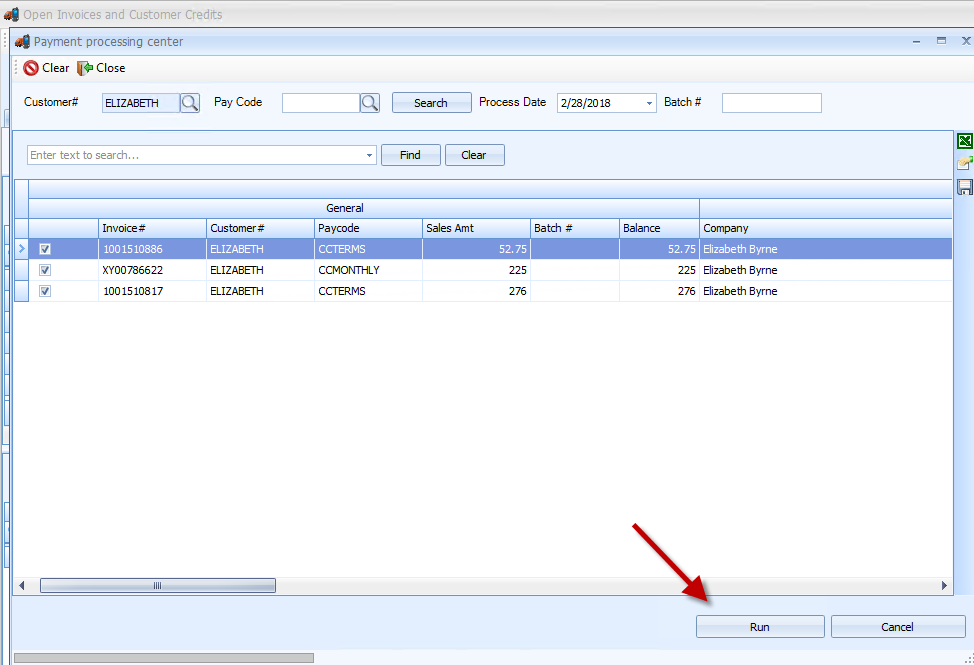
Task: Click the Run button
Action: coord(760,627)
